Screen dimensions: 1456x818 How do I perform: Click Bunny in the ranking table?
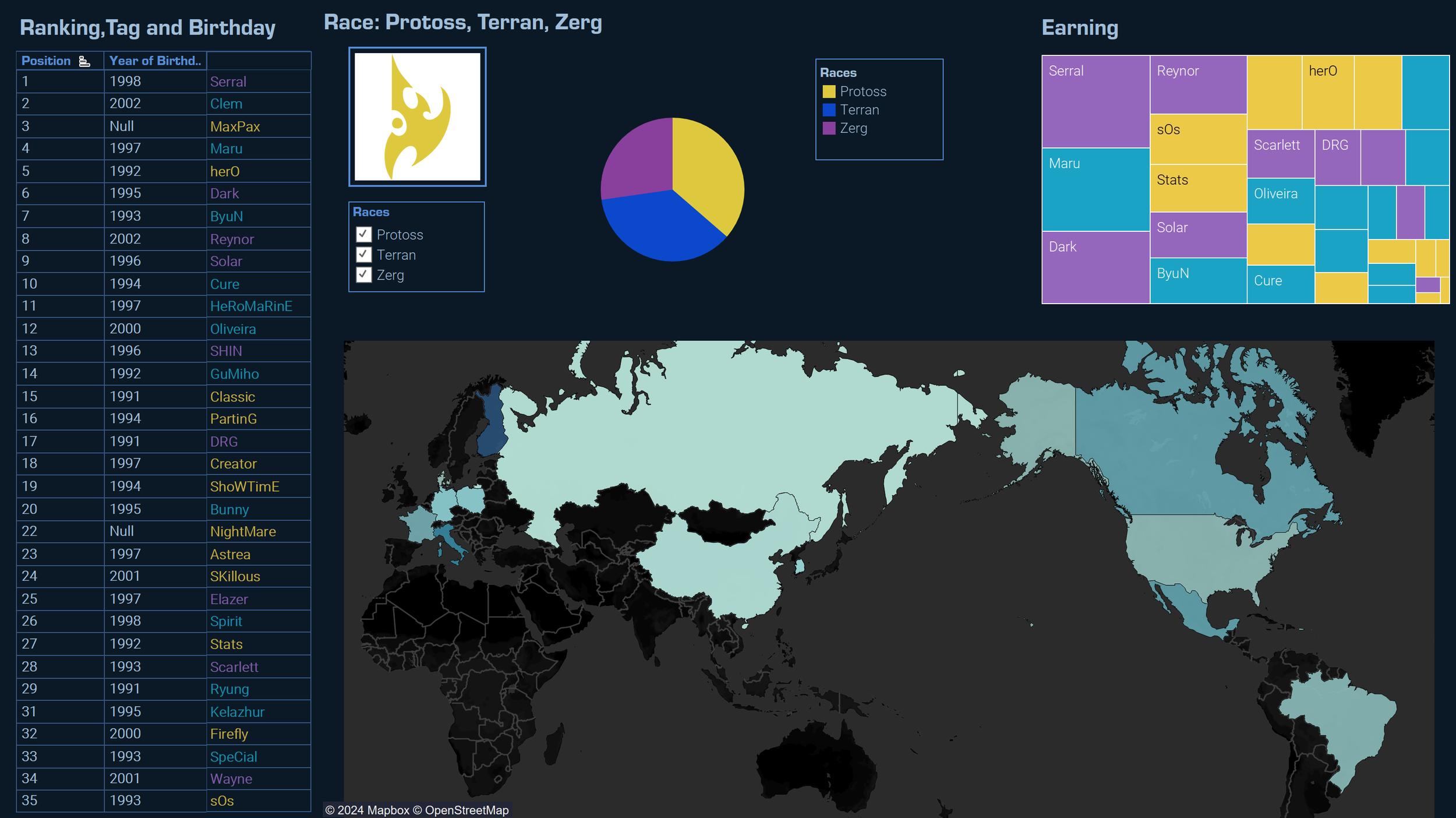[x=229, y=509]
